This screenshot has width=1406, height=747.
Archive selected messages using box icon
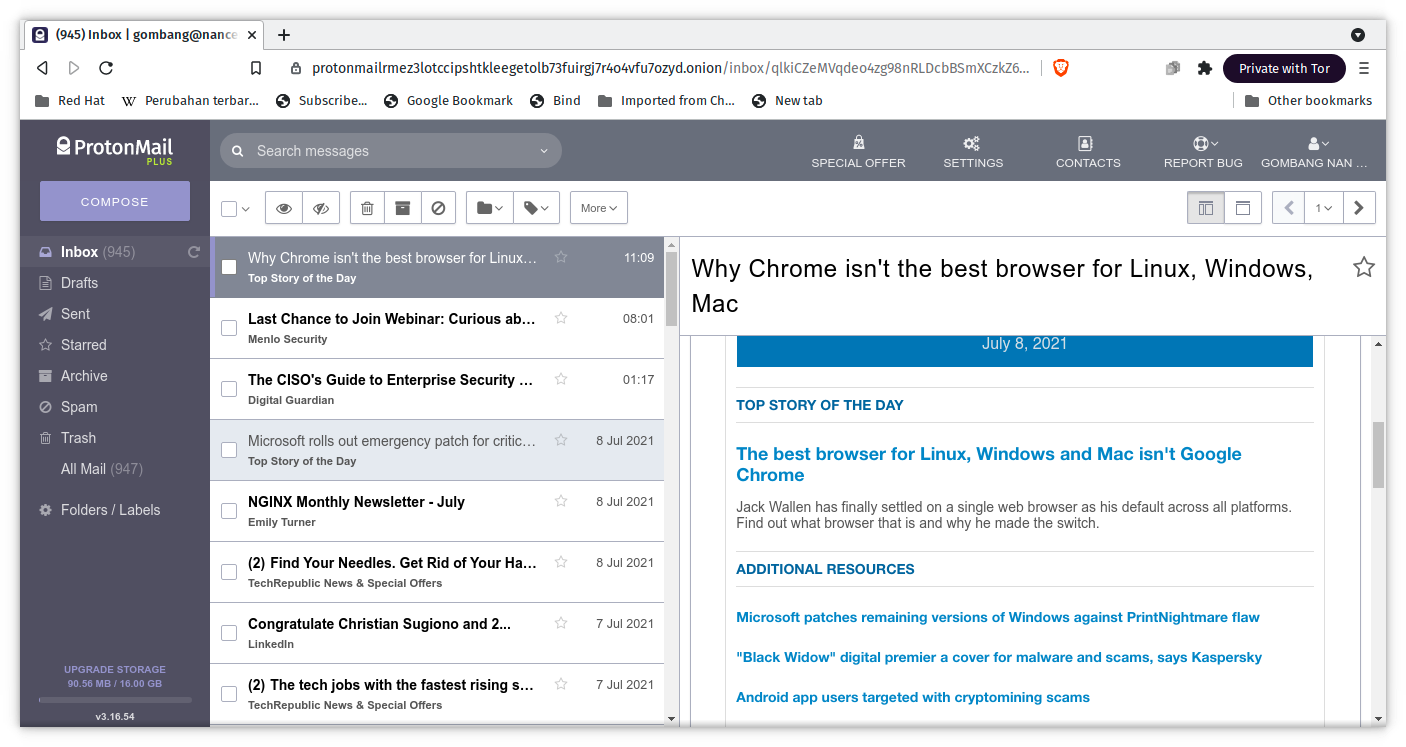tap(402, 208)
